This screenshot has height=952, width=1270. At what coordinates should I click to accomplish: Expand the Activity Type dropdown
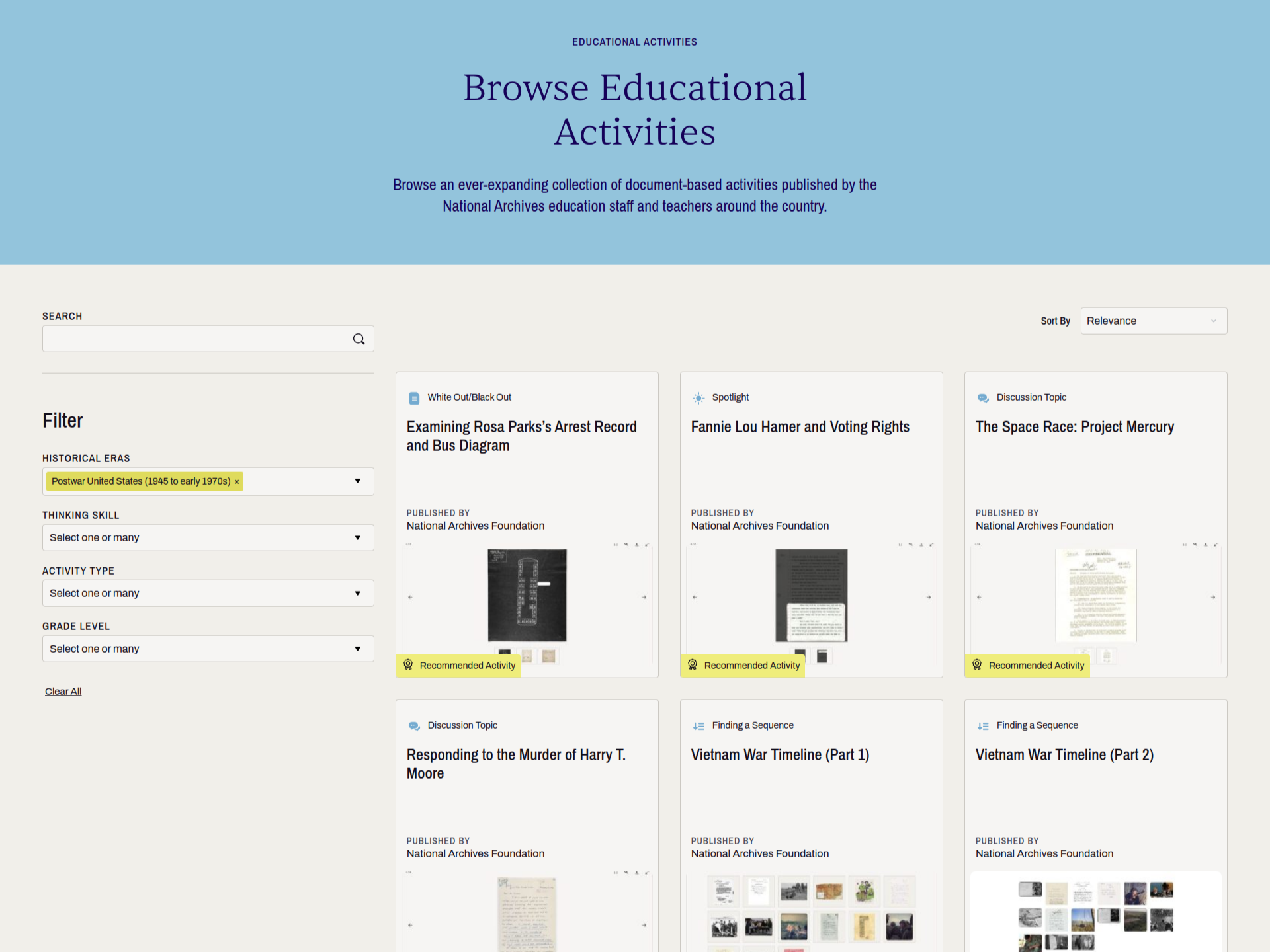click(x=208, y=593)
